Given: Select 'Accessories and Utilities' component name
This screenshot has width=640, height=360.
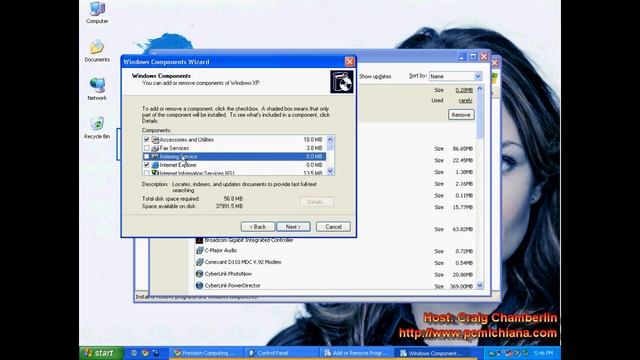Looking at the screenshot, I should (x=187, y=140).
